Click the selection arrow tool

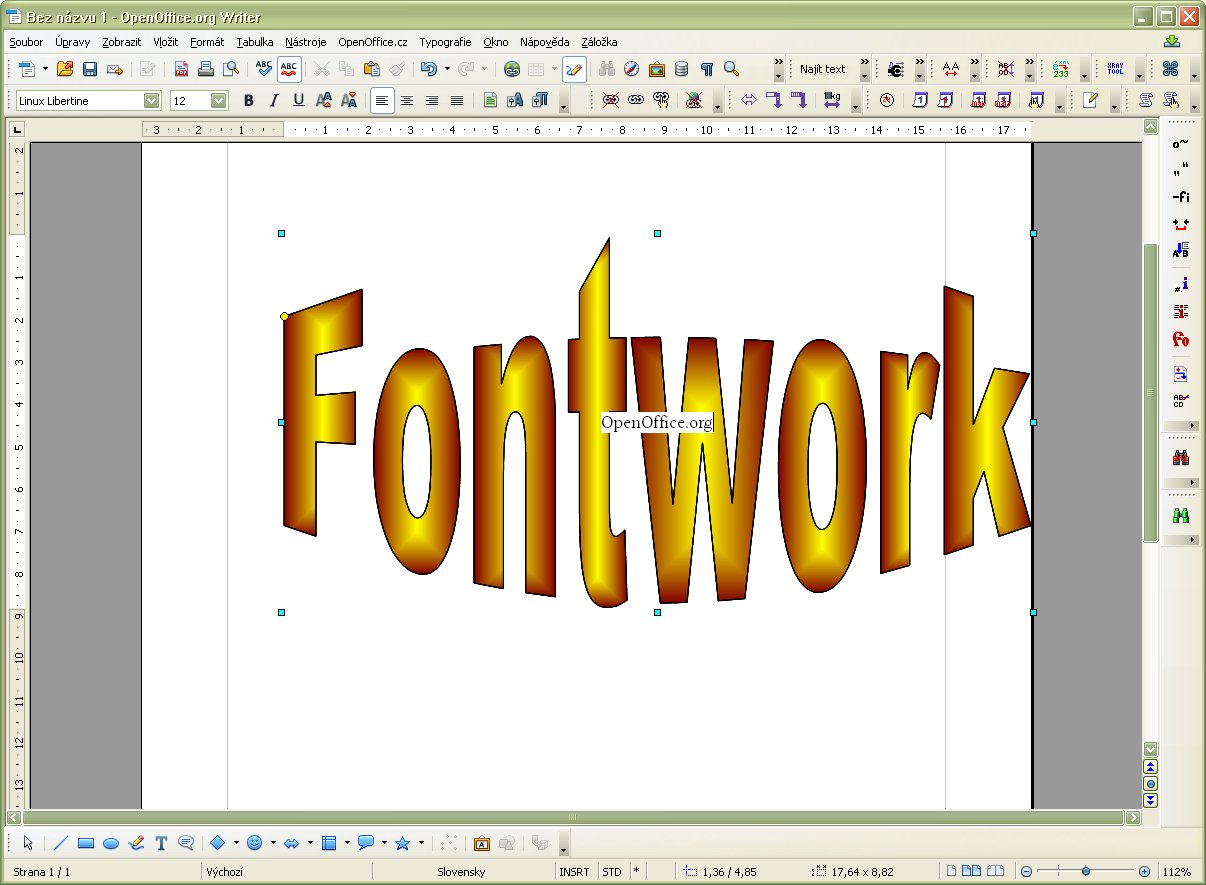28,843
